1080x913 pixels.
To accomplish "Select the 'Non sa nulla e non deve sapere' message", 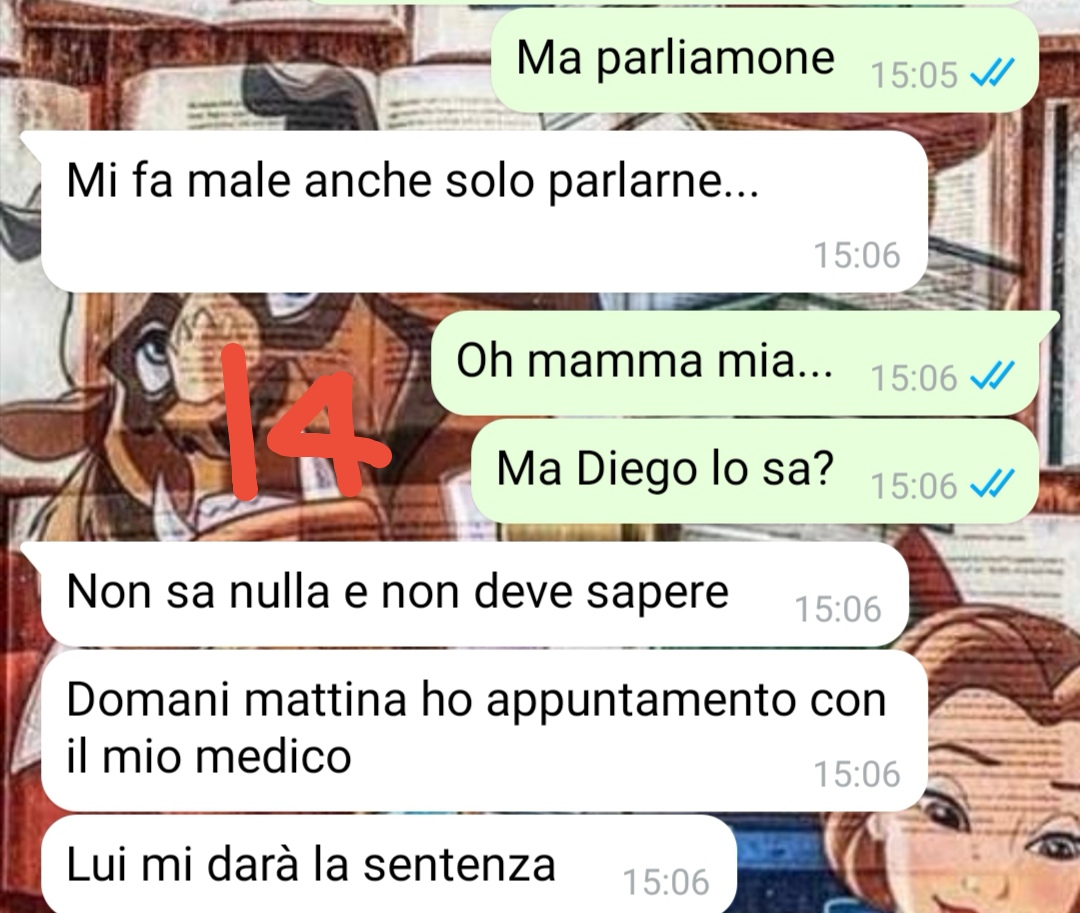I will [x=474, y=594].
